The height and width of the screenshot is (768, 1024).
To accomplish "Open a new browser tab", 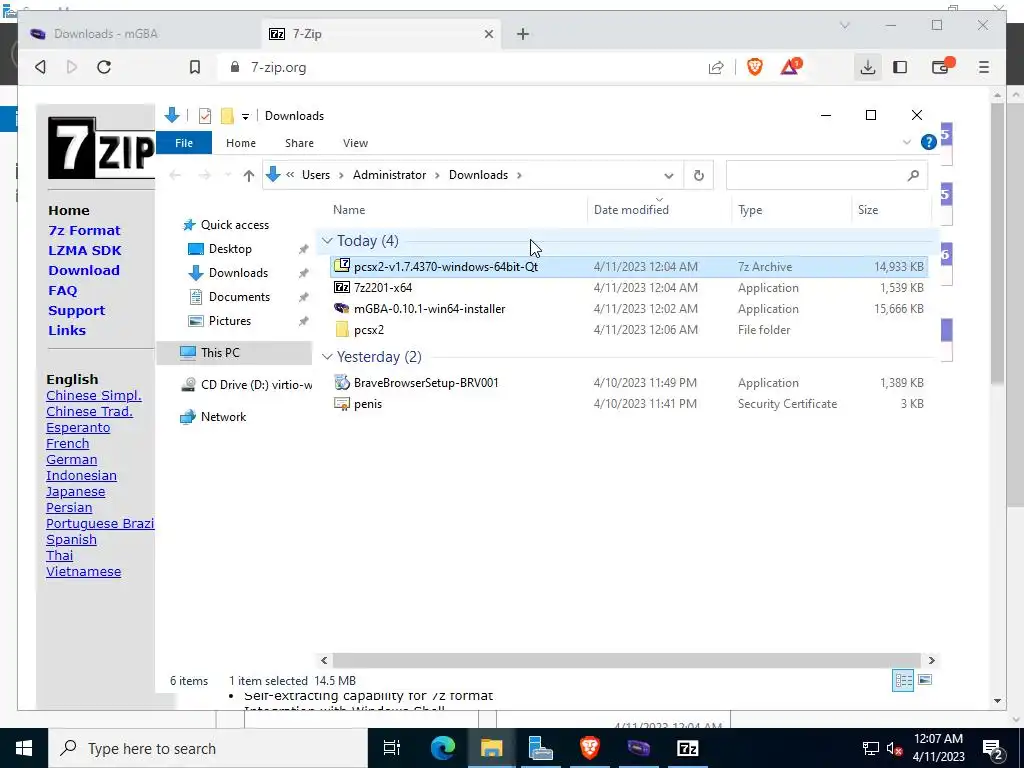I will coord(522,34).
